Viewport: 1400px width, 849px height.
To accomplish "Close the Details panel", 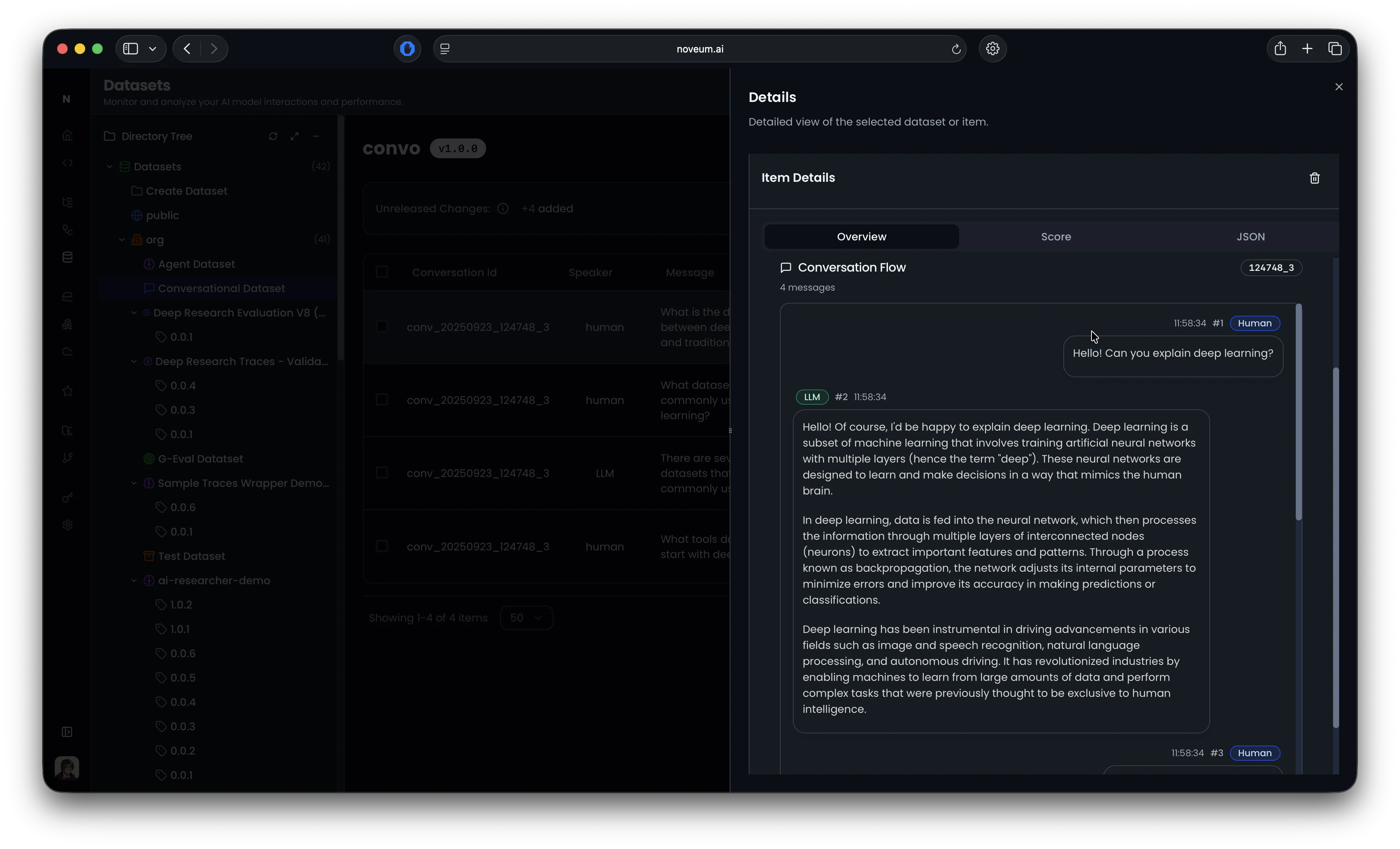I will pos(1339,87).
